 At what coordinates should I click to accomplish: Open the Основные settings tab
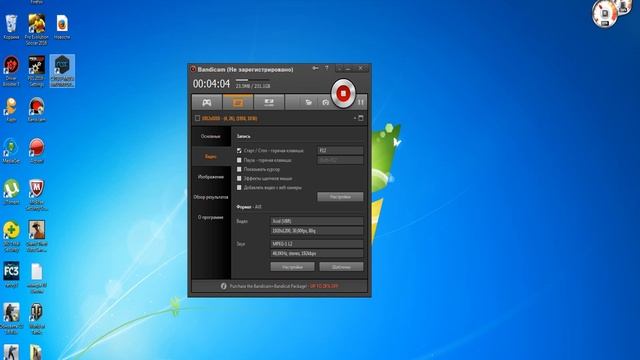[211, 136]
